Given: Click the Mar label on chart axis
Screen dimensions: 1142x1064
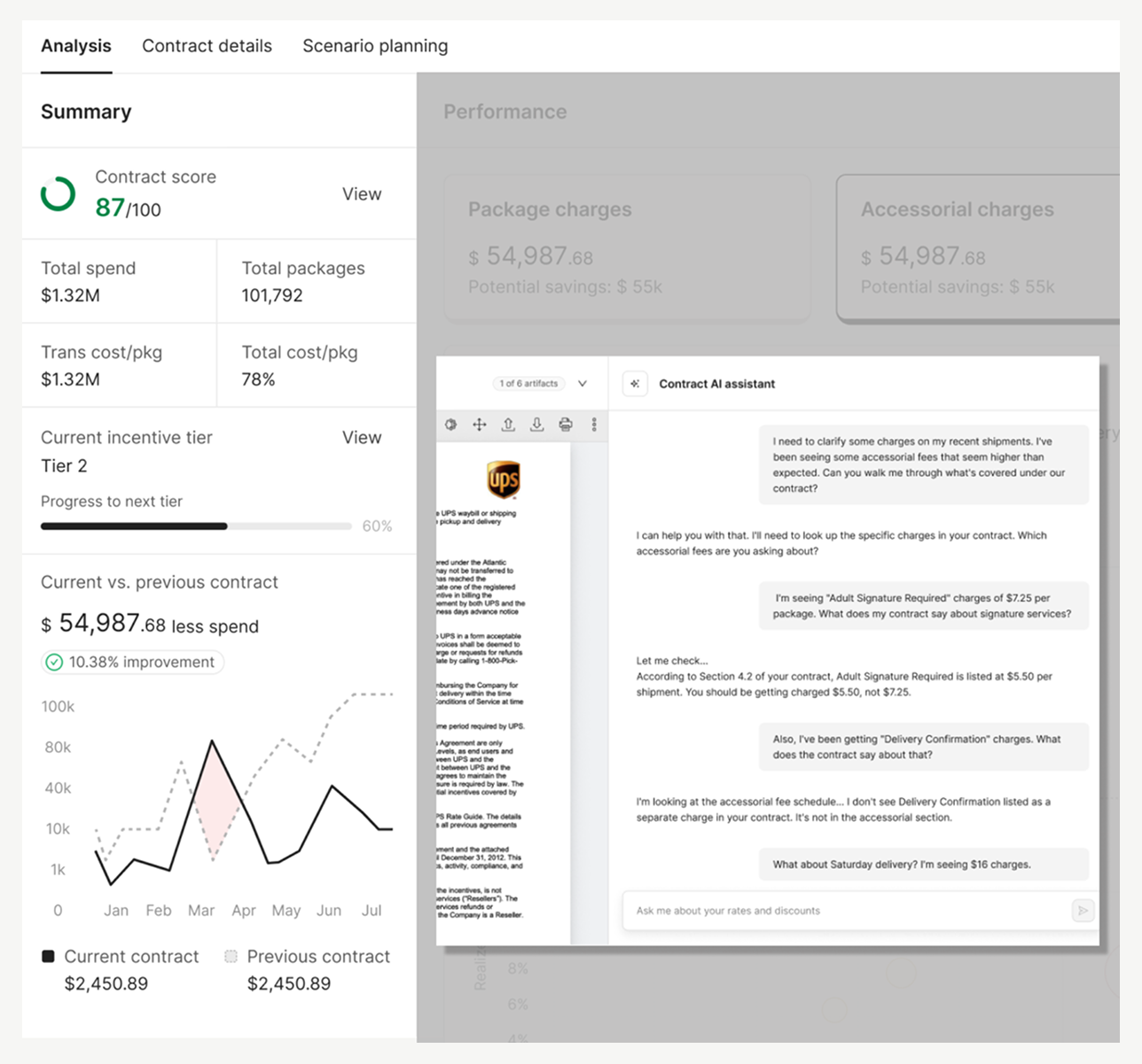Looking at the screenshot, I should pos(201,911).
